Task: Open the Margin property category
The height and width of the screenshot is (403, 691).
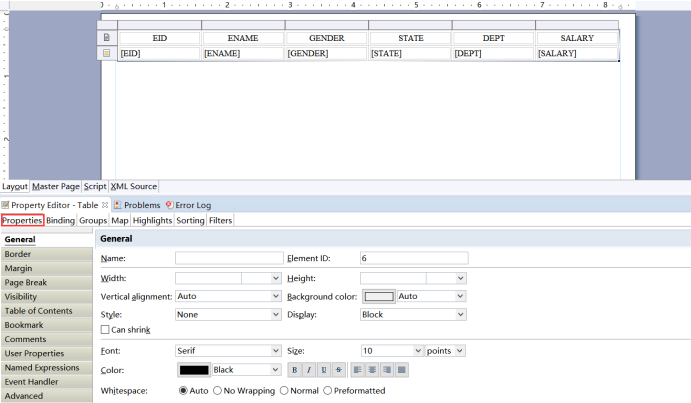Action: [47, 268]
